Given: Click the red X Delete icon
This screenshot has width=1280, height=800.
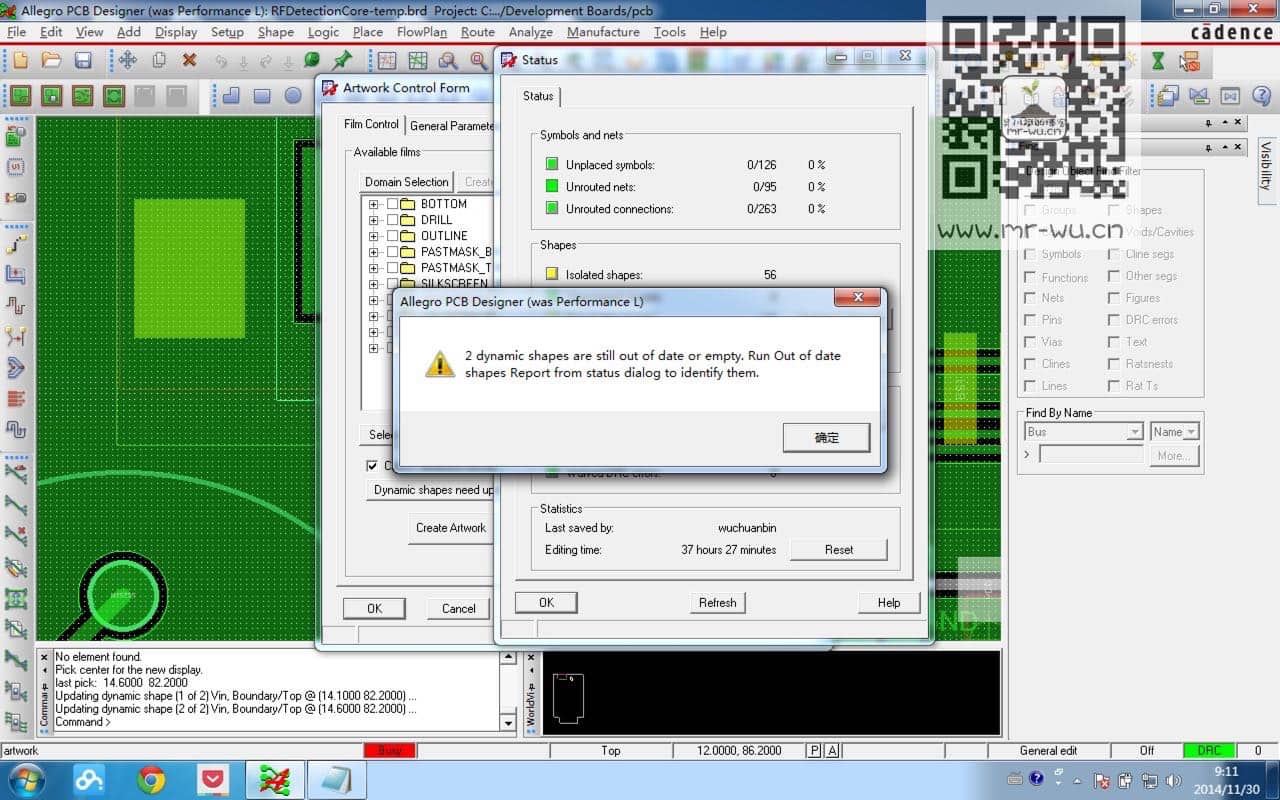Looking at the screenshot, I should click(189, 60).
